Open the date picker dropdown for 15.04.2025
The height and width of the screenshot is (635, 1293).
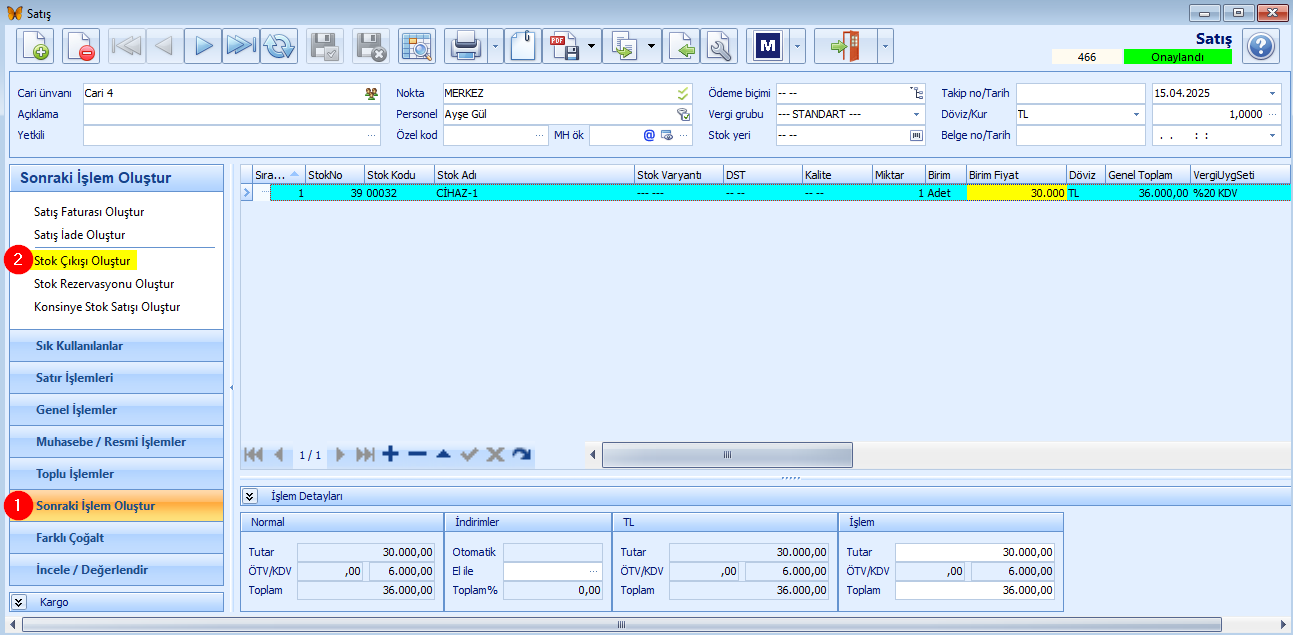click(1273, 93)
